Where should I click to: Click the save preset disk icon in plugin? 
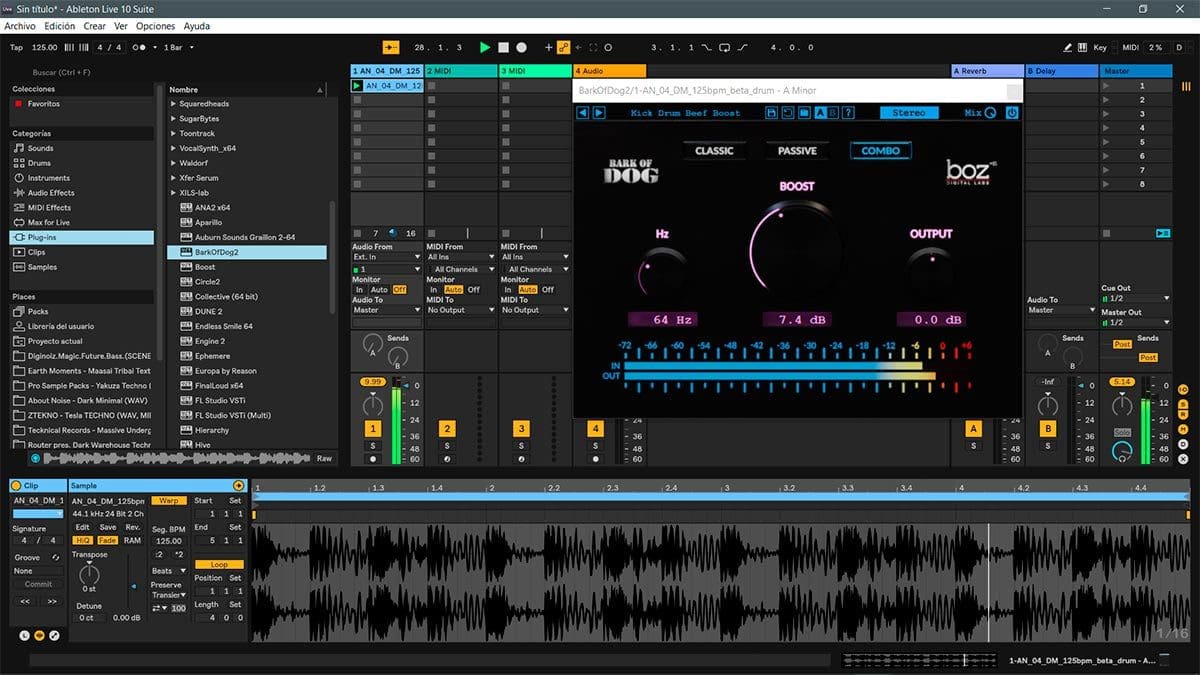click(771, 113)
